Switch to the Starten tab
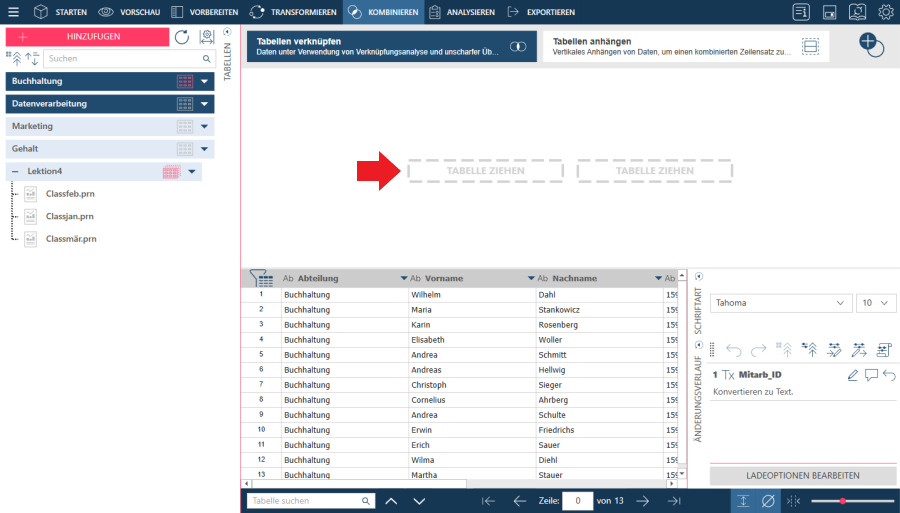 (x=60, y=12)
